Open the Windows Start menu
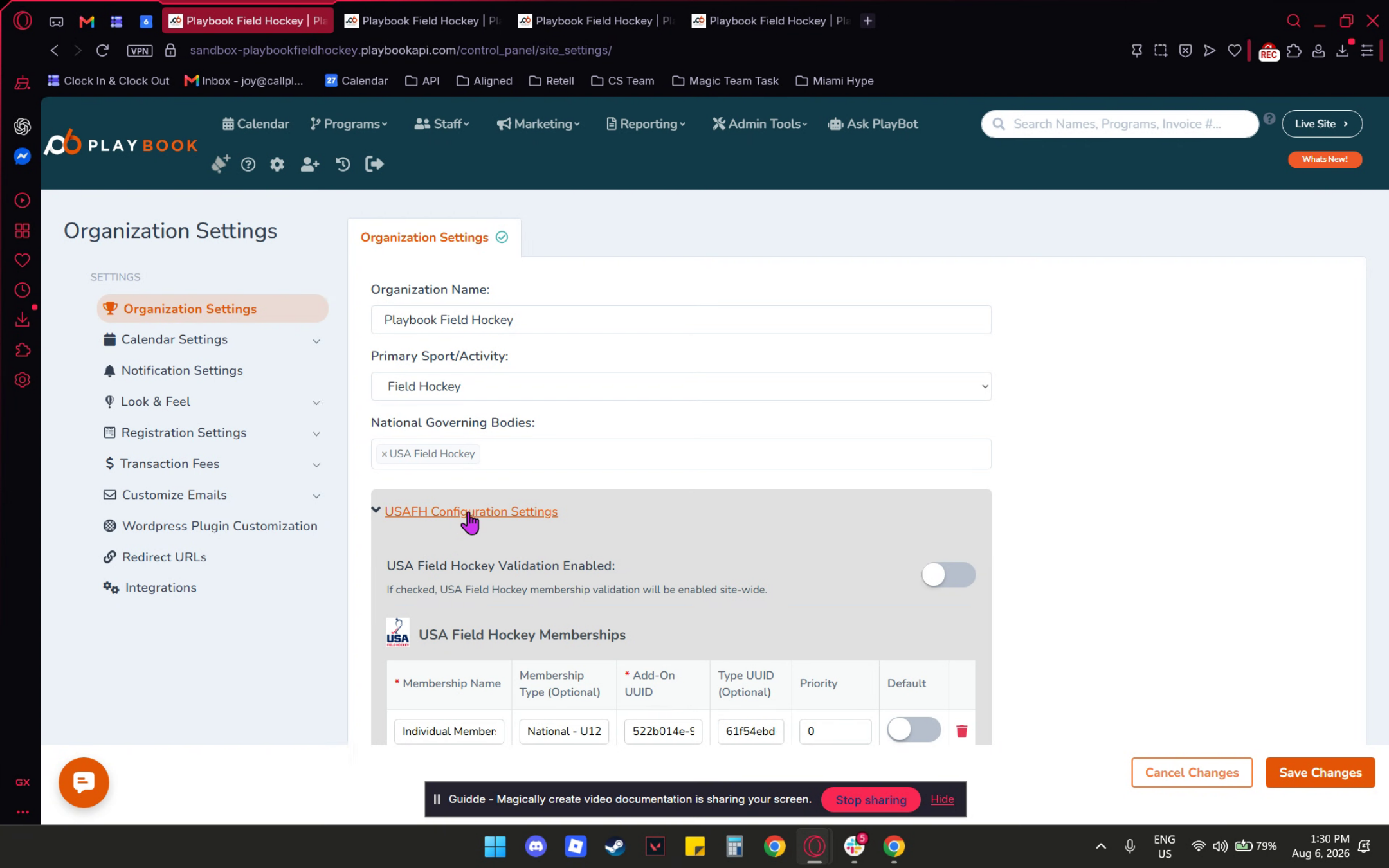This screenshot has width=1389, height=868. (495, 846)
